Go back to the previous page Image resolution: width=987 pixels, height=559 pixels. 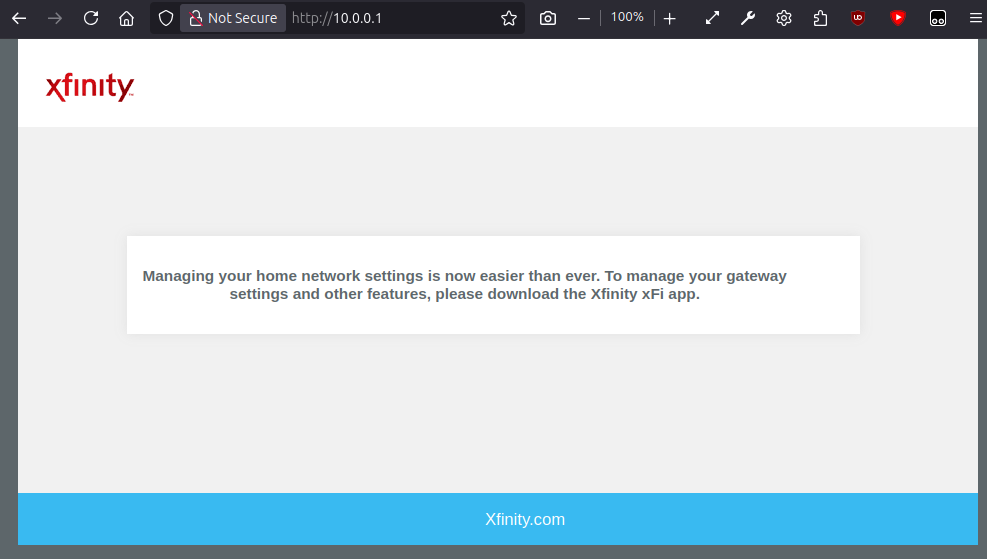click(19, 18)
